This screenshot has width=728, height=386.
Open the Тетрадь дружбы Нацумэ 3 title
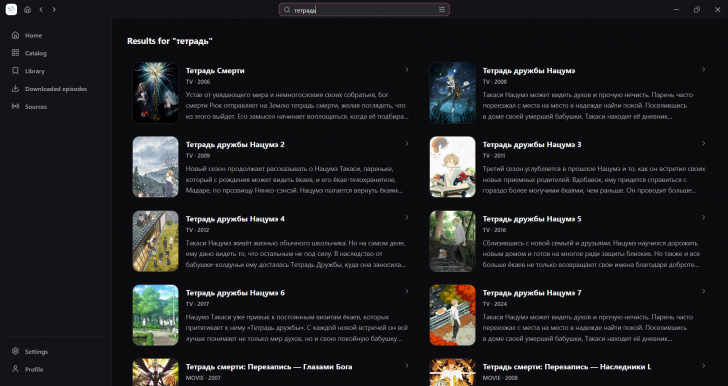[x=532, y=144]
